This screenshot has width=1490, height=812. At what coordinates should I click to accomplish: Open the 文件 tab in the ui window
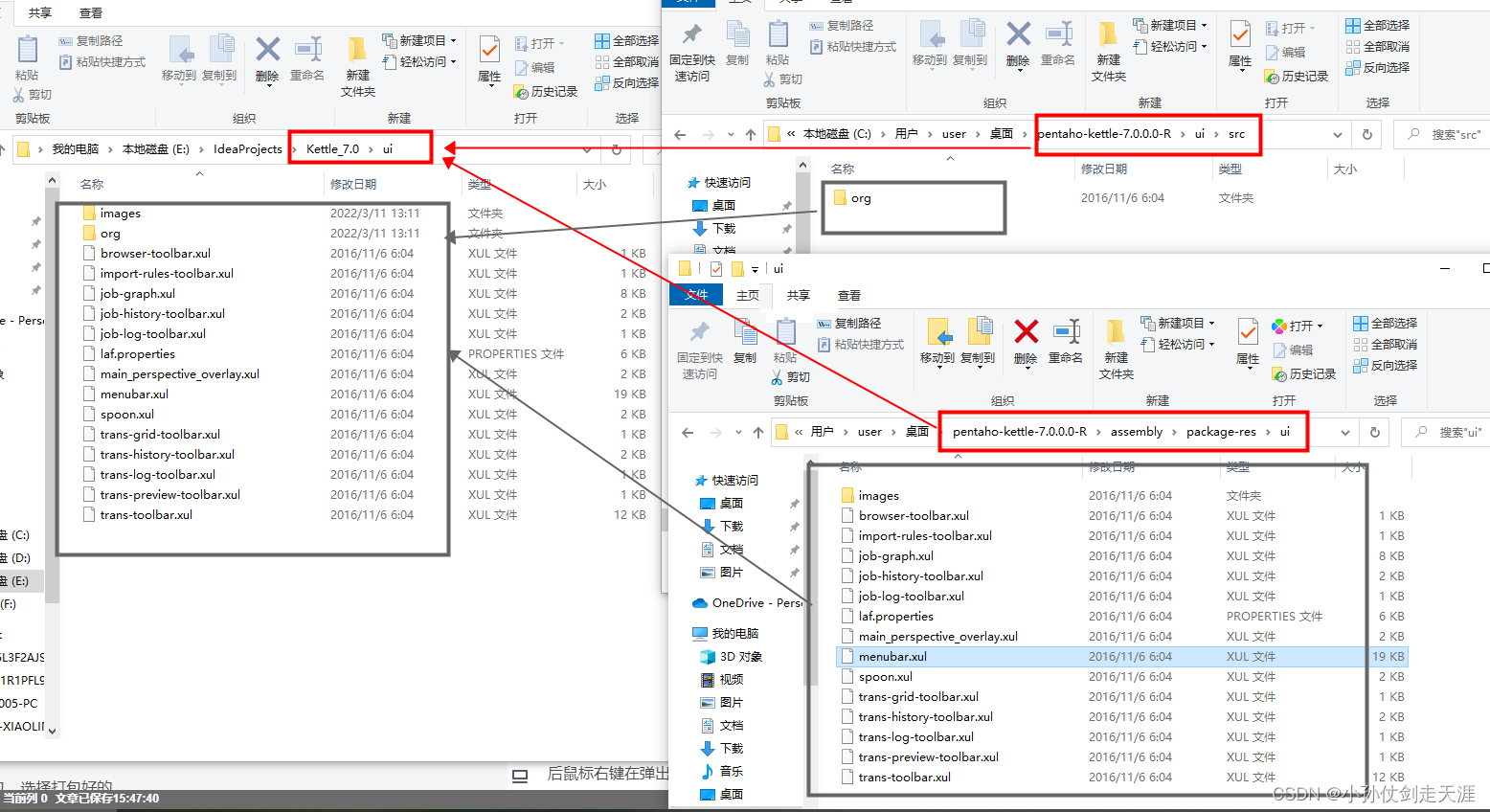(697, 295)
